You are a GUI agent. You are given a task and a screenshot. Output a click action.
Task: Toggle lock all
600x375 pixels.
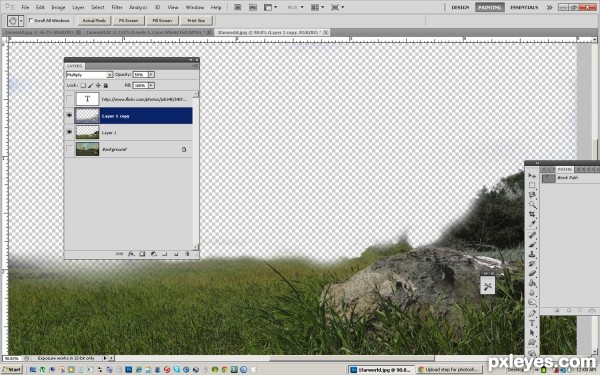click(x=106, y=85)
